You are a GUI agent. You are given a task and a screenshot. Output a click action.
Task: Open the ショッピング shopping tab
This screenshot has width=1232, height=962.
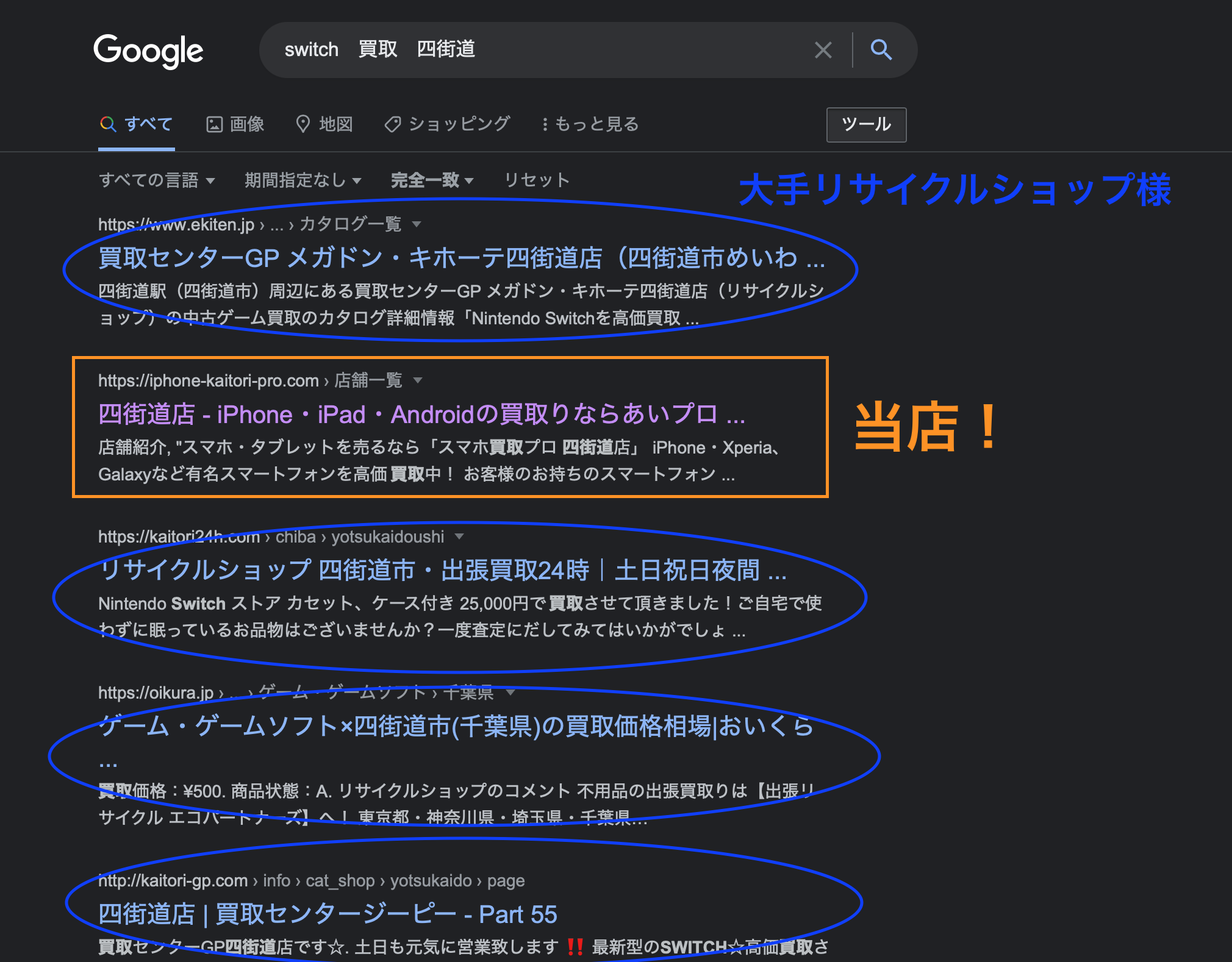447,124
